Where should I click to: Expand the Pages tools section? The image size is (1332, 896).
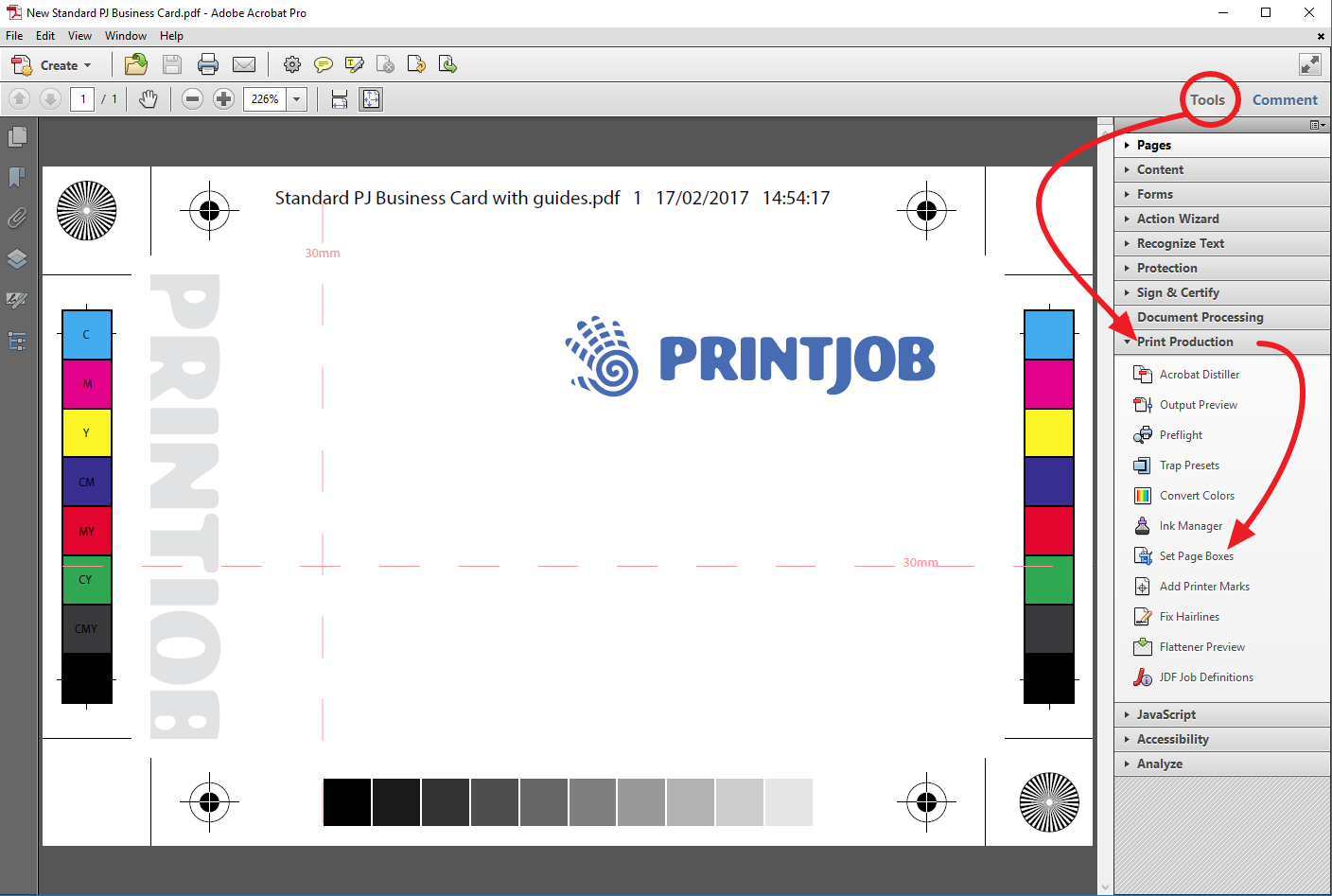(1222, 145)
